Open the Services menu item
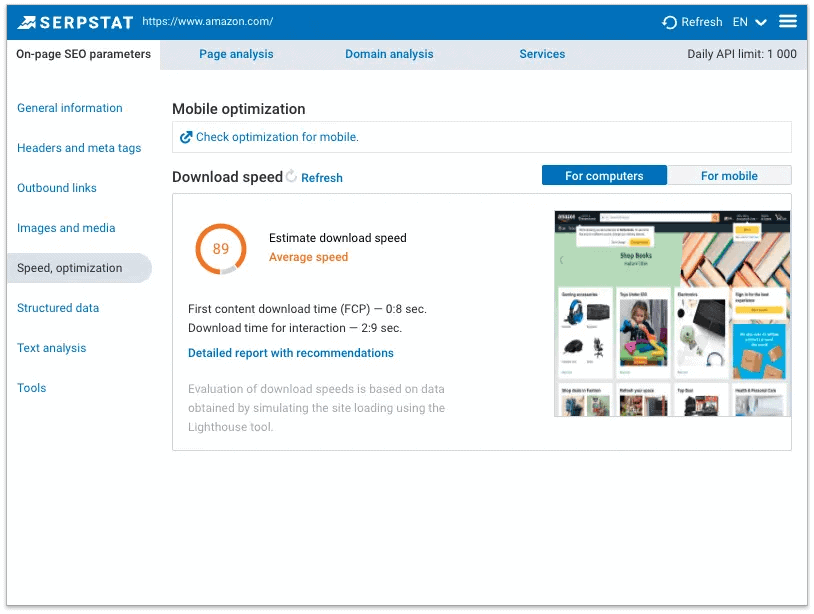The width and height of the screenshot is (814, 614). pyautogui.click(x=542, y=54)
